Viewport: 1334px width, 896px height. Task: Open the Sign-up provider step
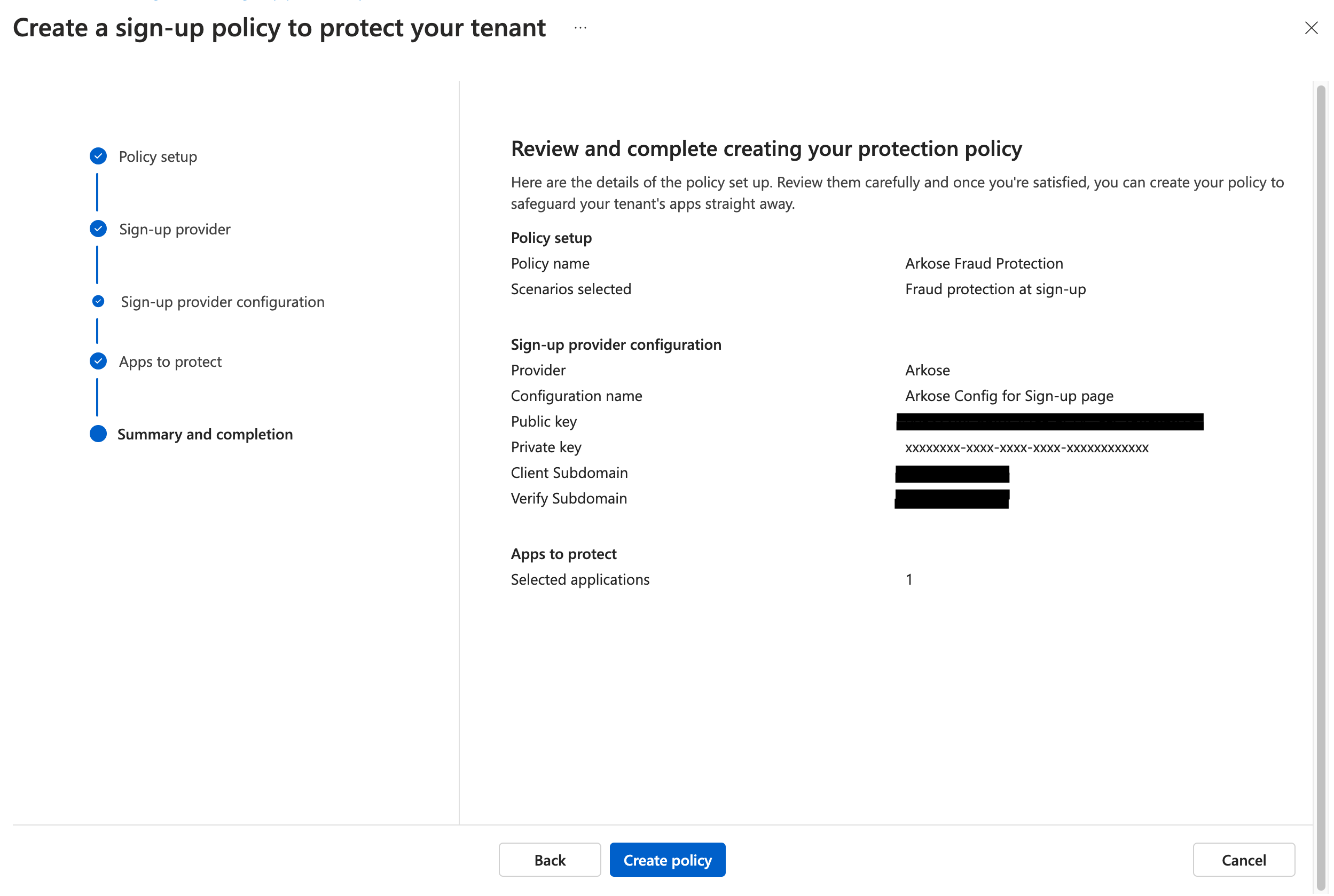pyautogui.click(x=174, y=229)
